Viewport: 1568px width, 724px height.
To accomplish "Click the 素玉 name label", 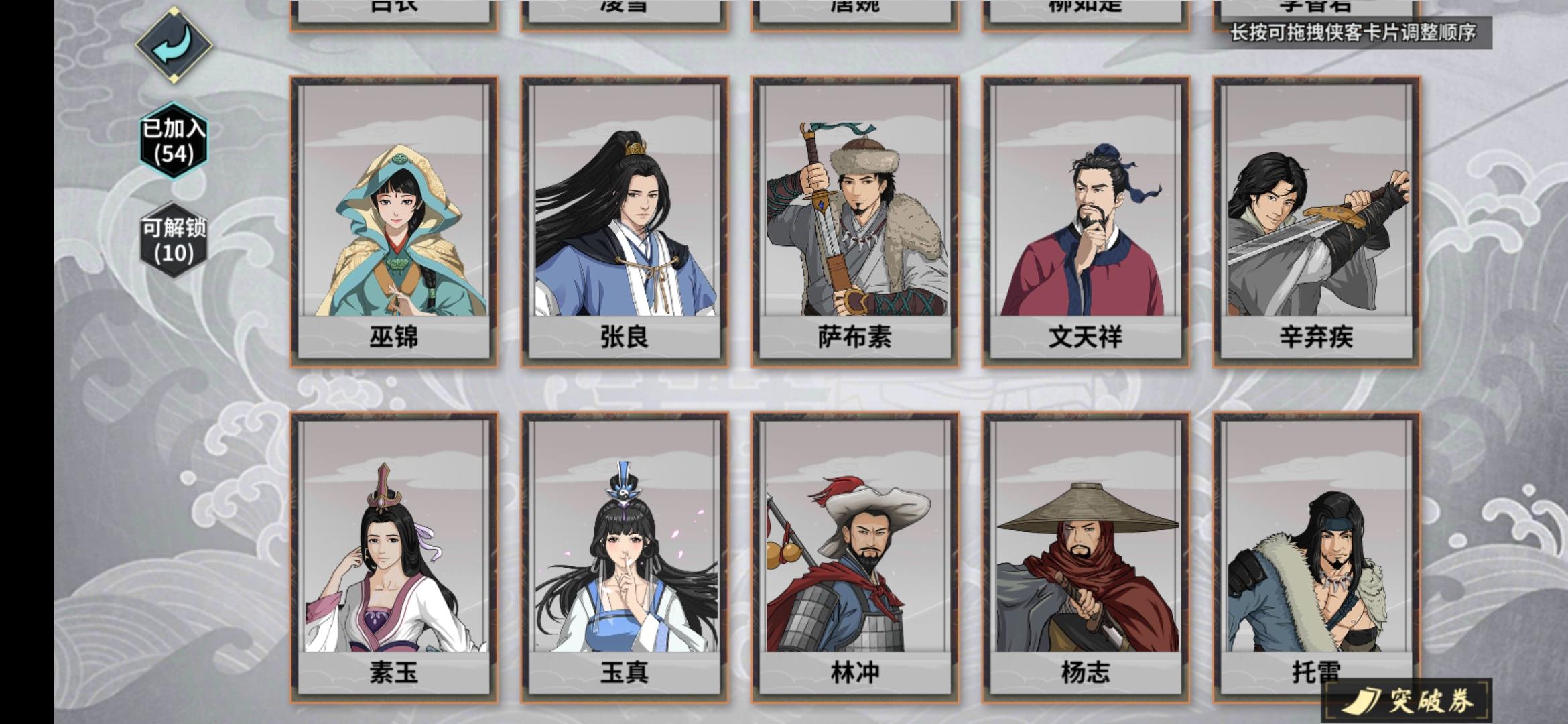I will point(394,672).
